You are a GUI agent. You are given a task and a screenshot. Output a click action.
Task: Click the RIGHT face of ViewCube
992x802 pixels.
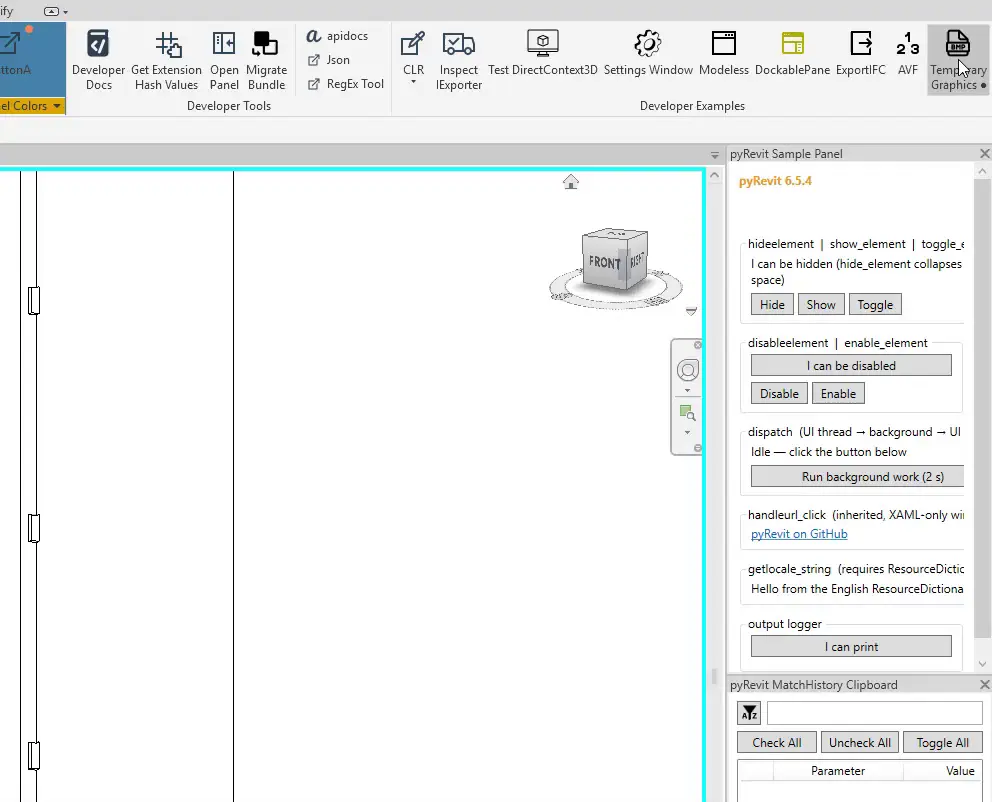(638, 259)
